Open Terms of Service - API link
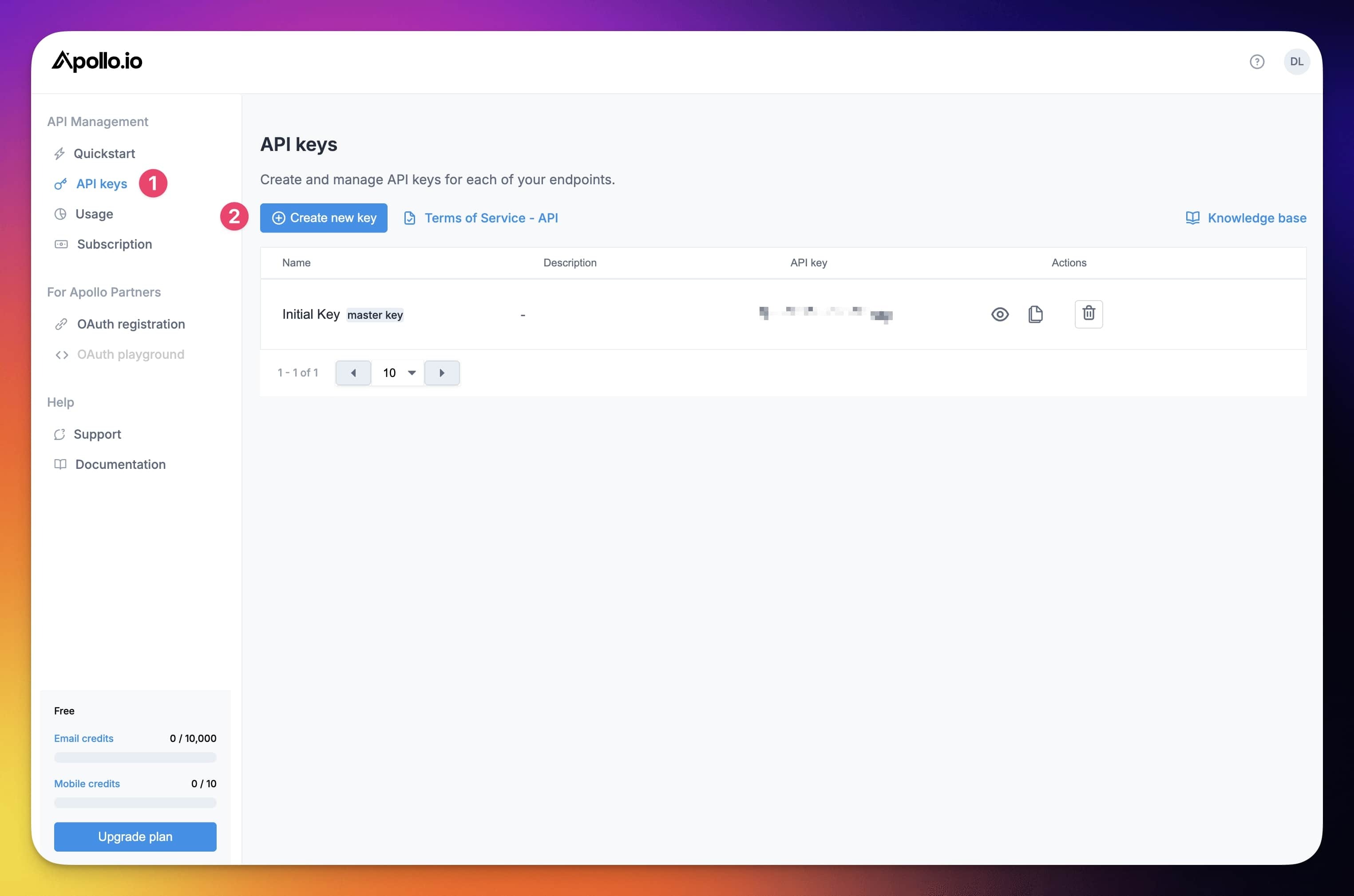This screenshot has width=1354, height=896. point(490,218)
